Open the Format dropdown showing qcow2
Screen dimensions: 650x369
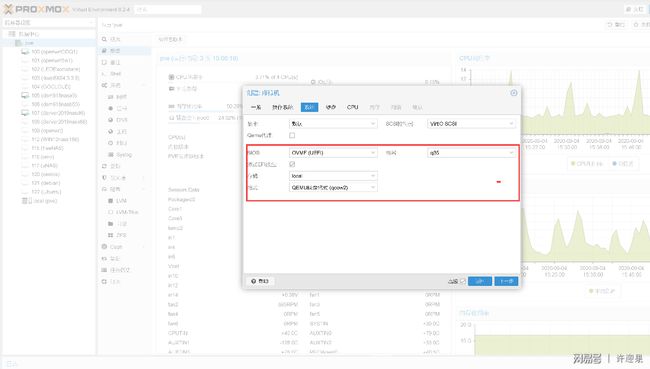333,187
